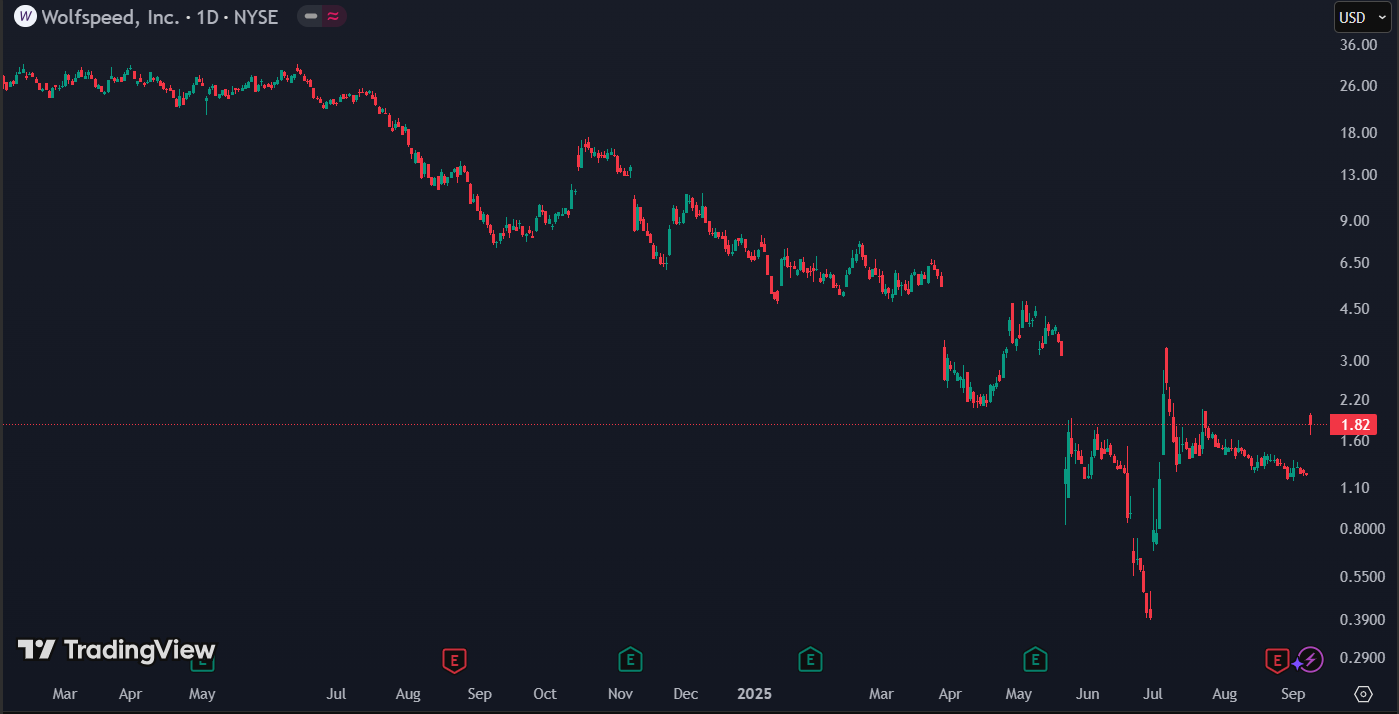Screen dimensions: 1399x714
Task: Click the 13.00 price axis label
Action: (1358, 175)
